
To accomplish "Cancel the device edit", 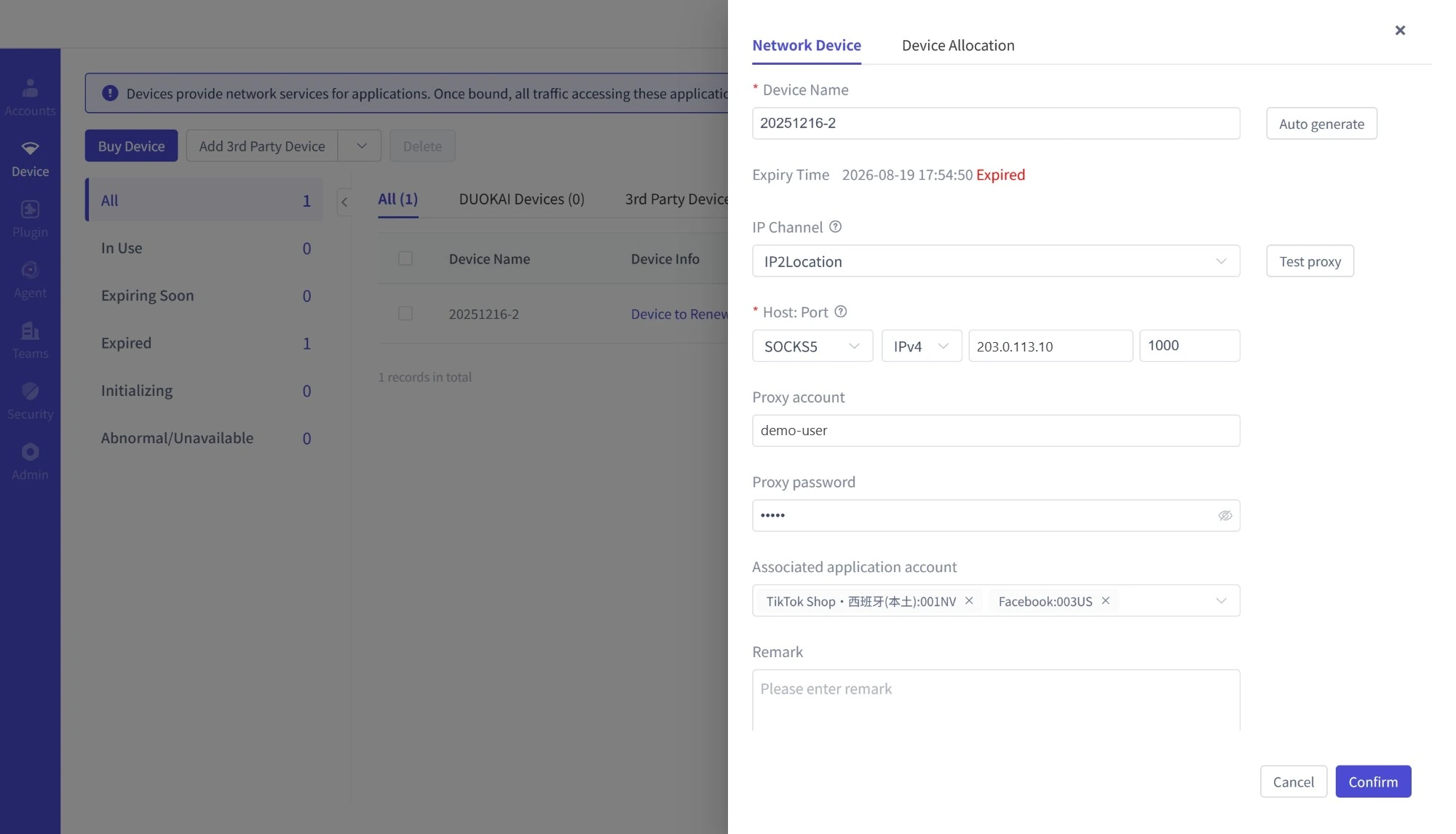I will pos(1293,782).
